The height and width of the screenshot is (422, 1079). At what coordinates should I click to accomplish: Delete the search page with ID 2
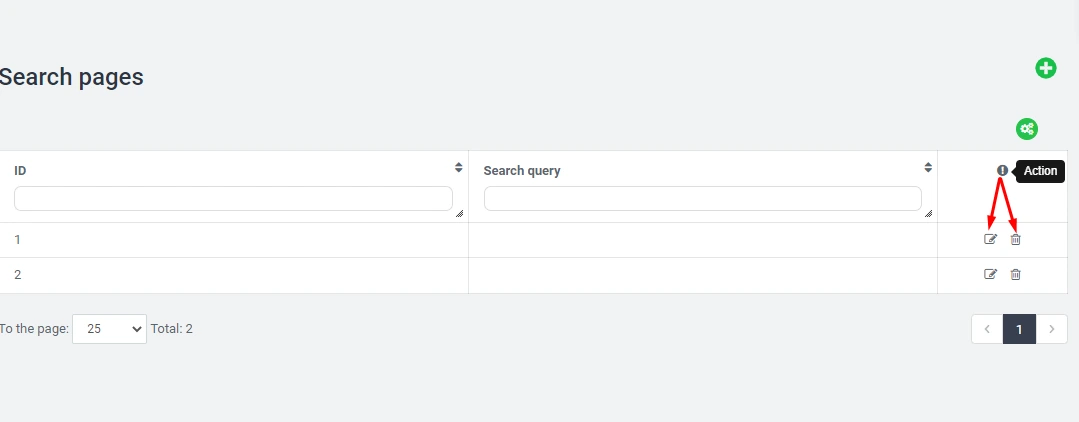(x=1016, y=274)
